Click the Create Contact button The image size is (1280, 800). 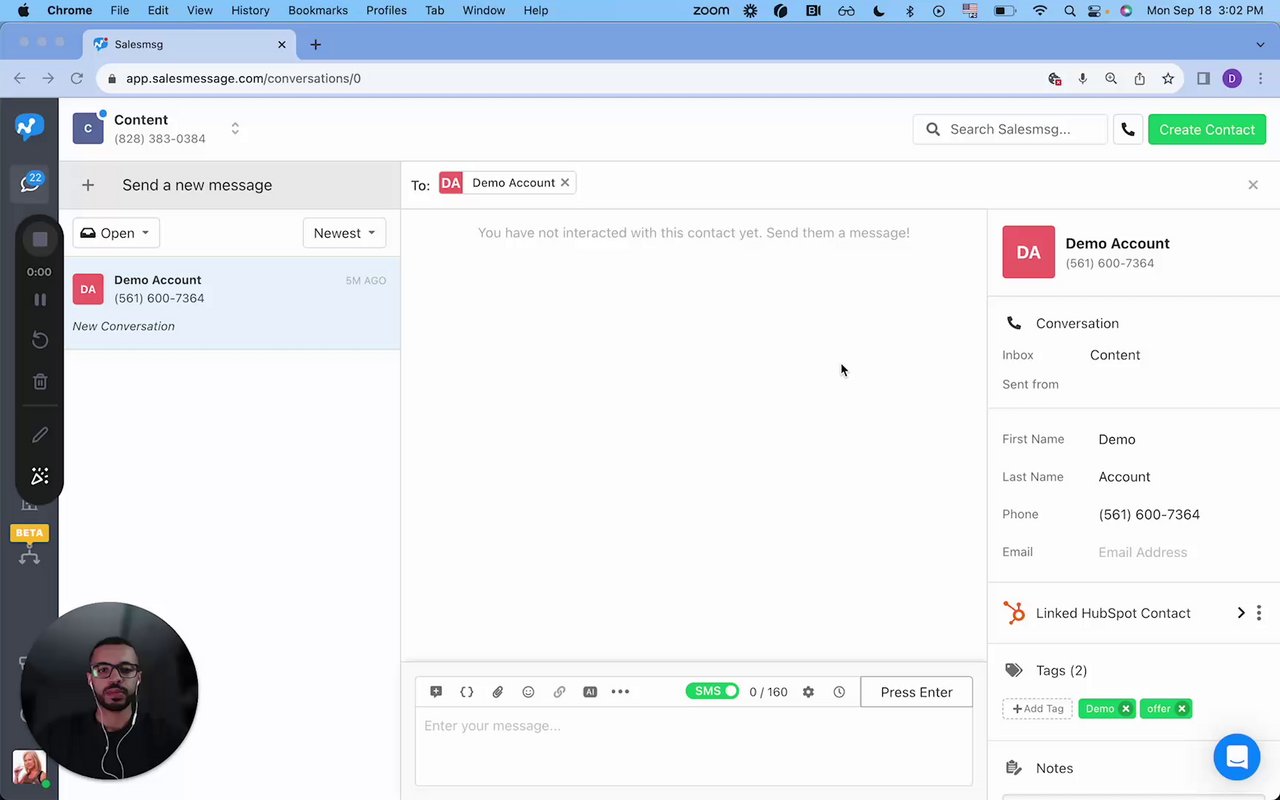click(1207, 129)
